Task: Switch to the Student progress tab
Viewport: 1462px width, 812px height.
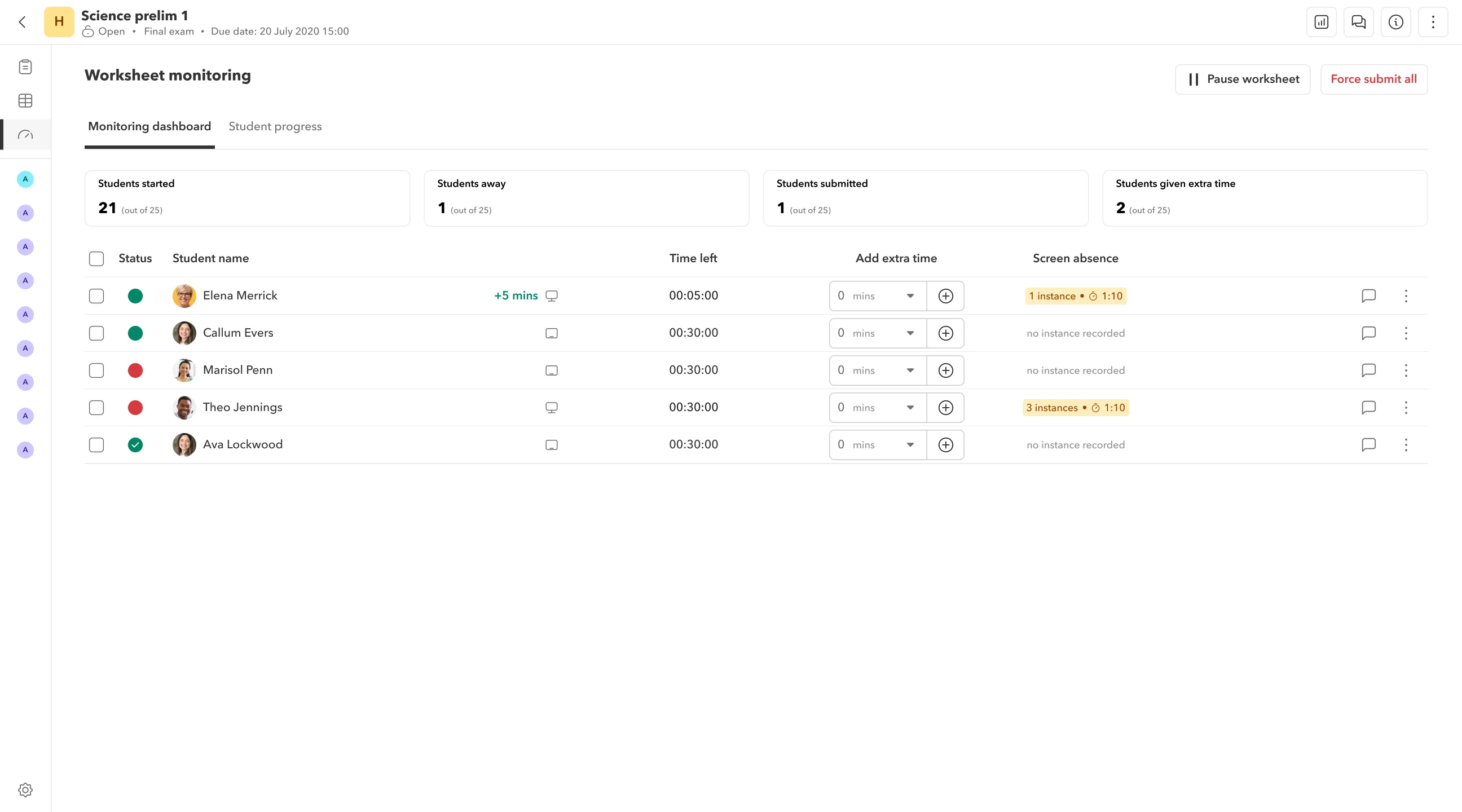Action: click(275, 126)
